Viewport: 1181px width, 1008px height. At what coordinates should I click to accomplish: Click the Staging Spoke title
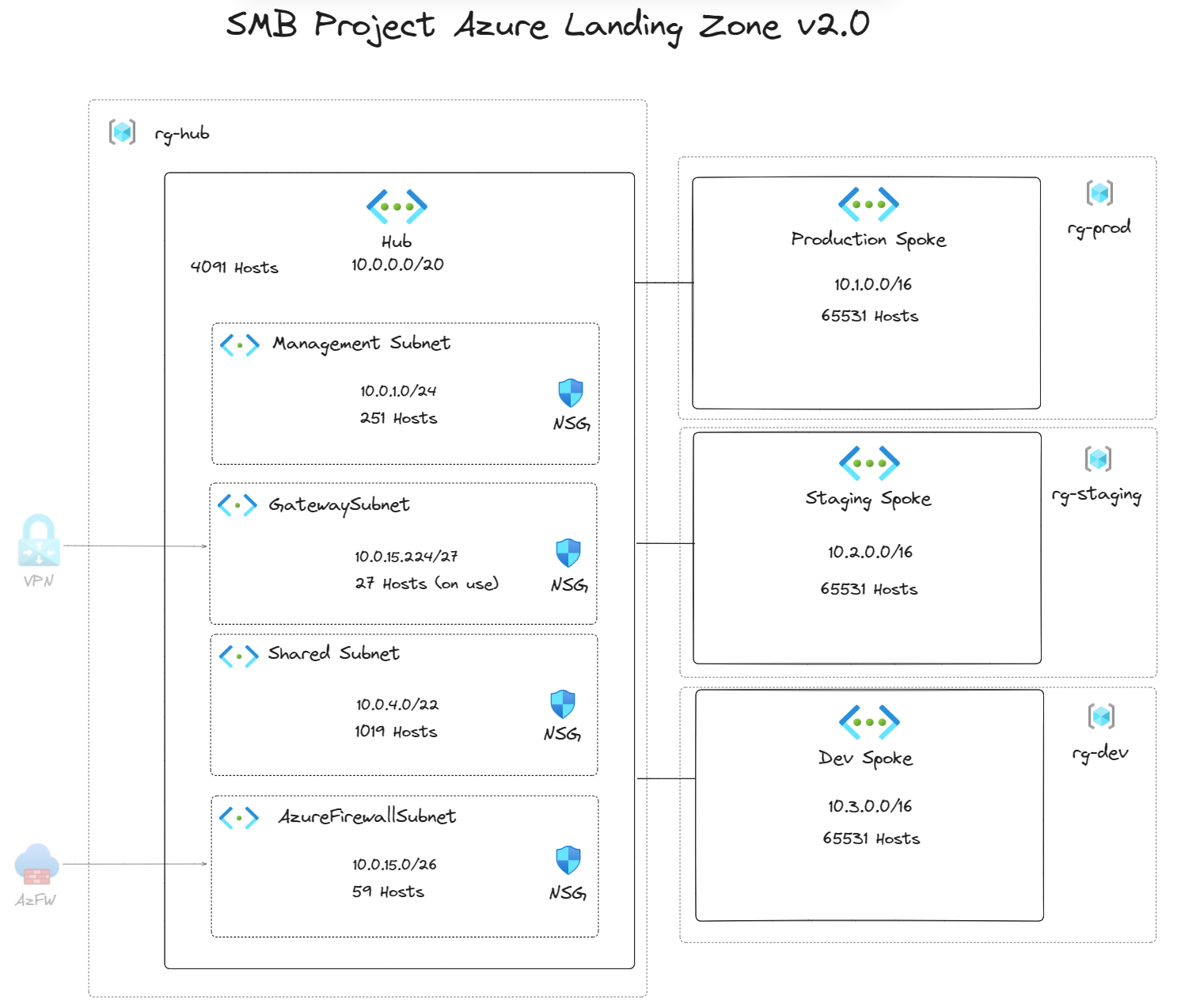[868, 499]
